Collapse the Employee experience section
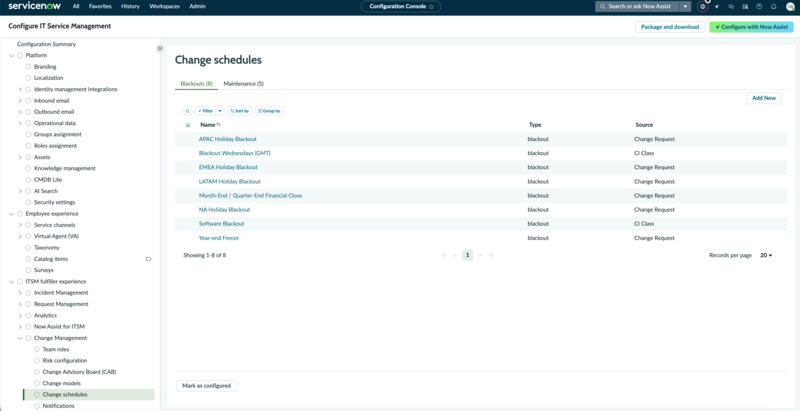This screenshot has width=800, height=411. 12,214
